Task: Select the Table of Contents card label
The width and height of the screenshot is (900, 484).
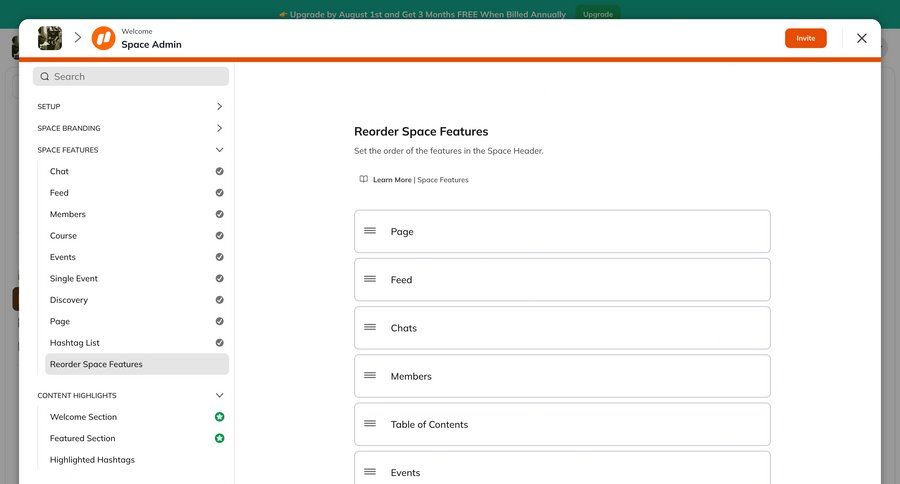Action: [x=429, y=424]
